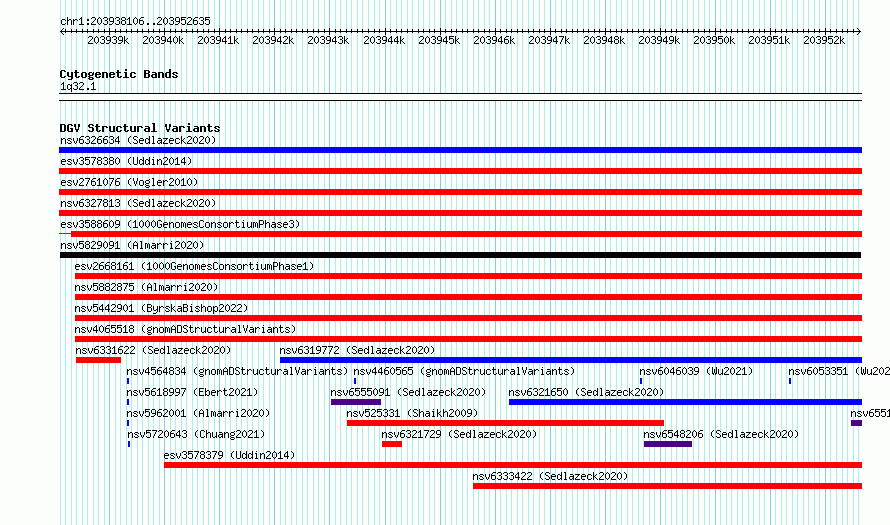890x525 pixels.
Task: Click esv2668161 (1000GenomesConsortiumPhase1) label
Action: (194, 266)
